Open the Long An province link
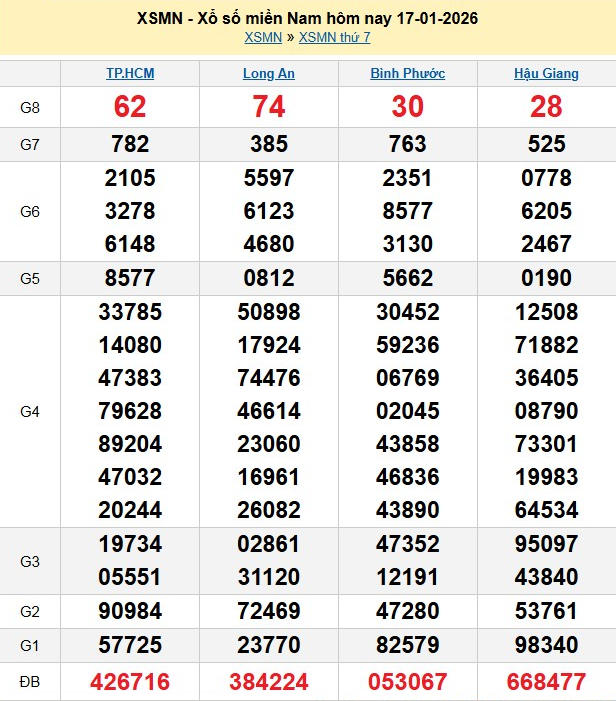The width and height of the screenshot is (616, 701). (269, 74)
